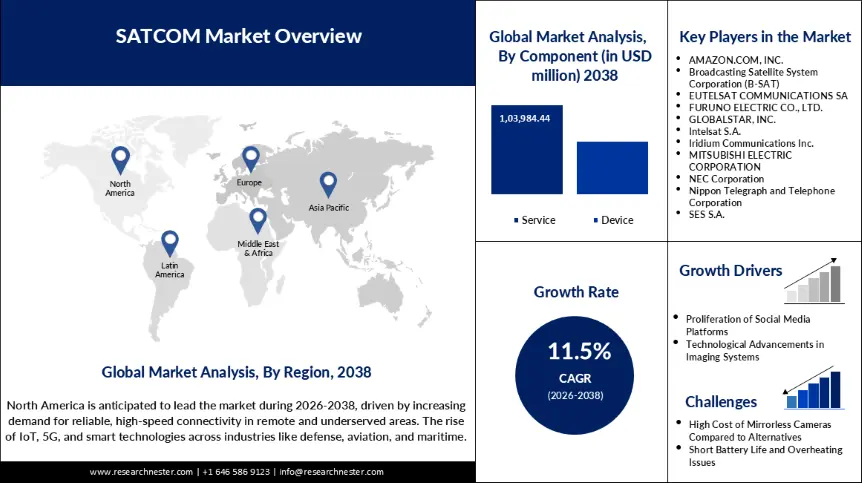
Task: Click the 'Growth Drivers' heading
Action: pyautogui.click(x=731, y=270)
